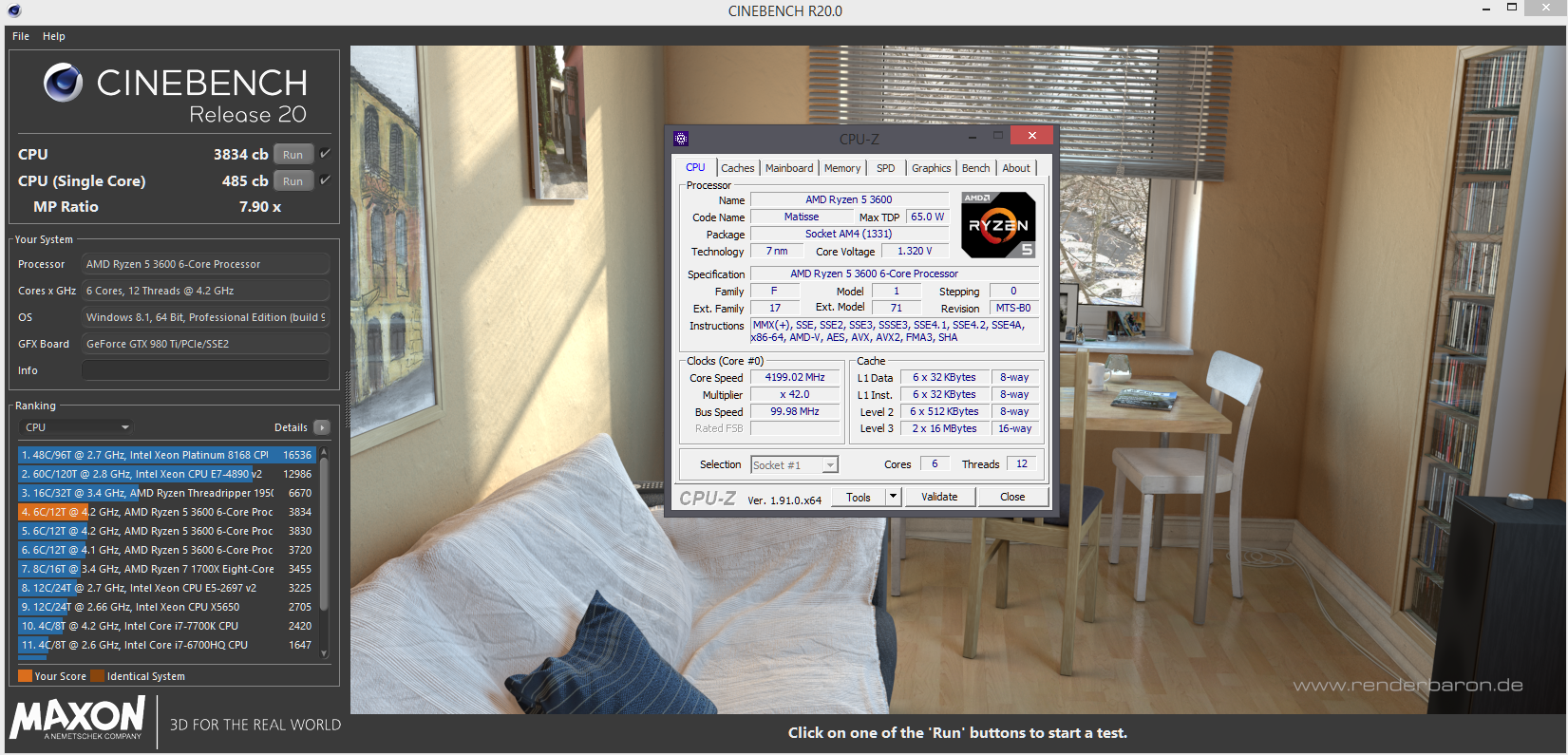Viewport: 1568px width, 755px height.
Task: Open Ranking Details arrow button
Action: pos(321,427)
